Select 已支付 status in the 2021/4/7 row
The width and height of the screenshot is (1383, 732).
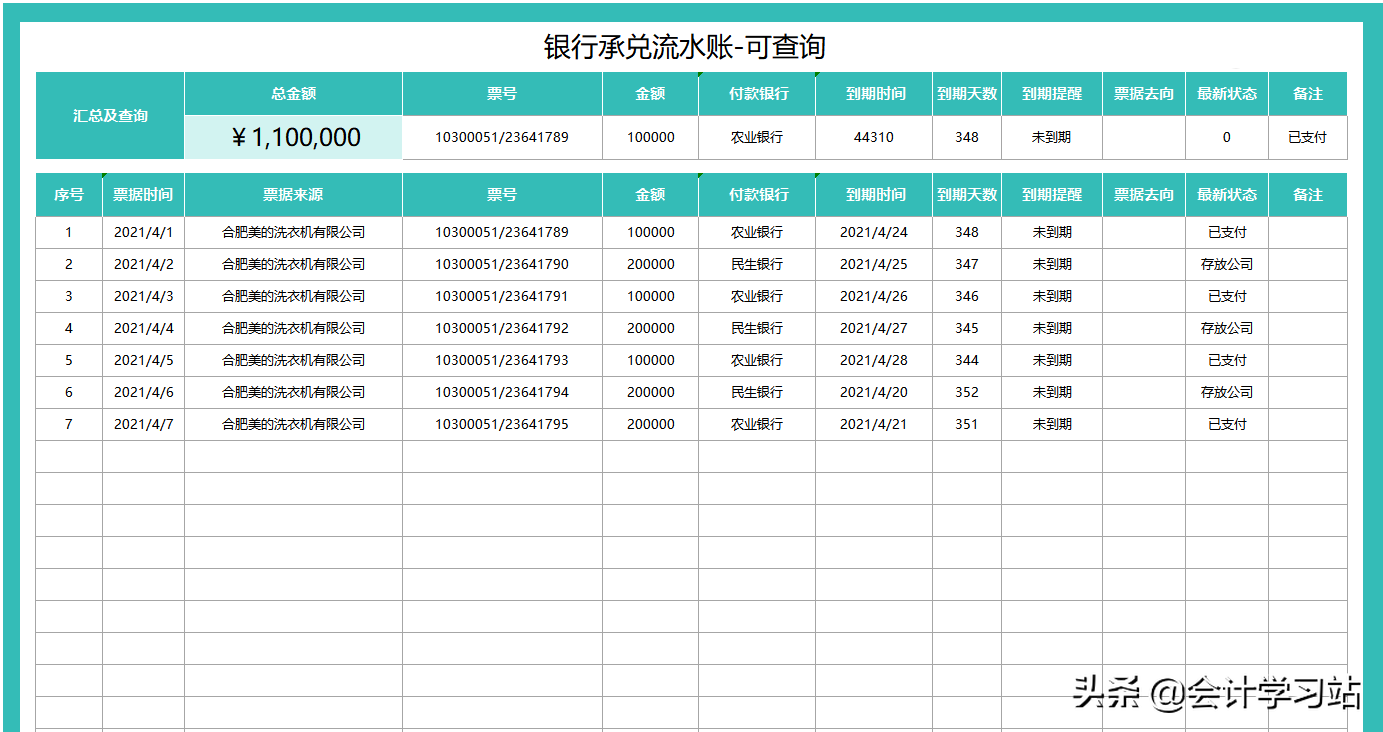tap(1227, 424)
